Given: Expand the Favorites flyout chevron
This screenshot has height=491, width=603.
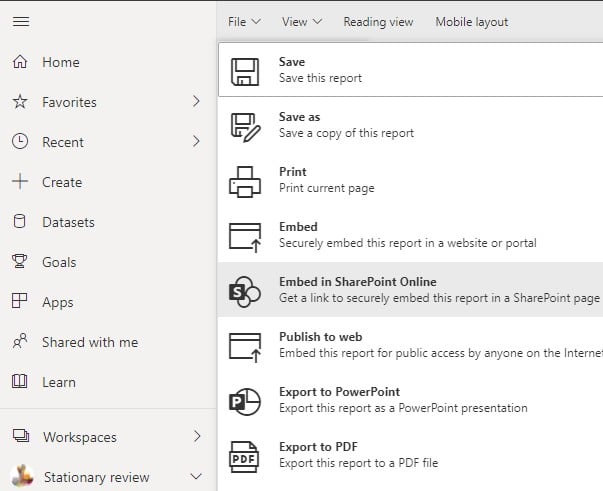Looking at the screenshot, I should 197,102.
